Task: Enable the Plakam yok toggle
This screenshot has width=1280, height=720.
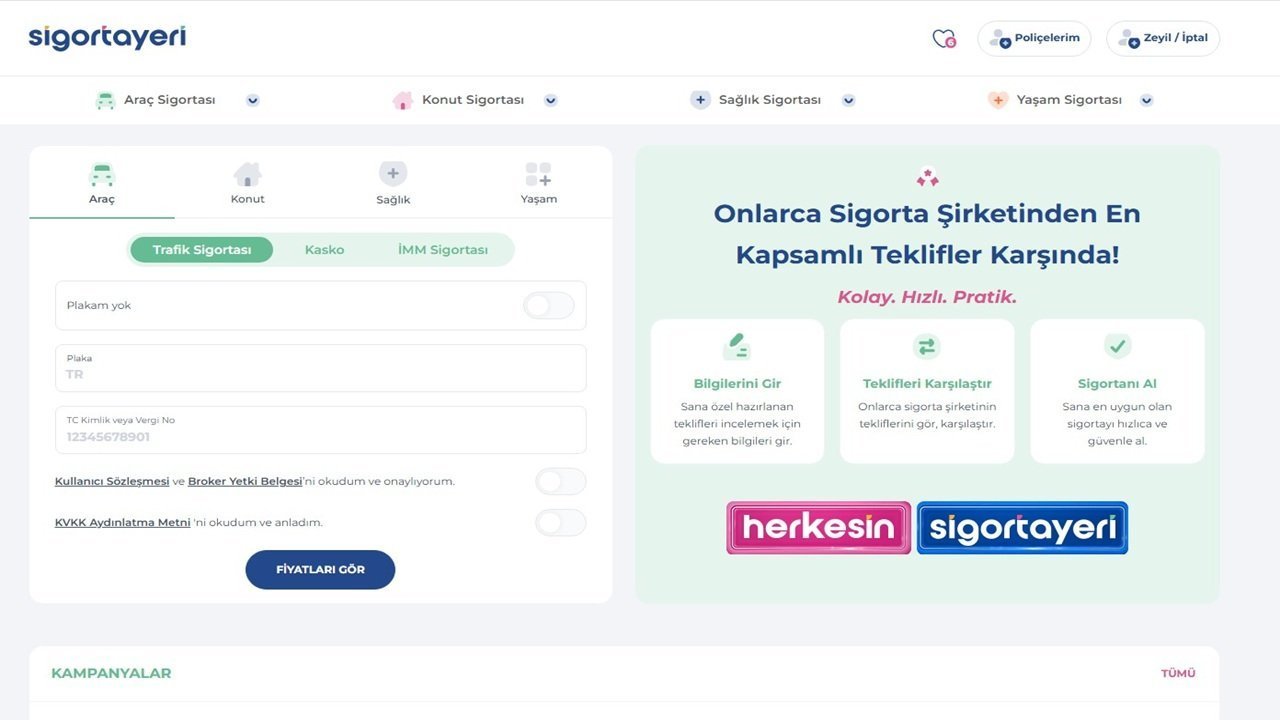Action: [x=549, y=306]
